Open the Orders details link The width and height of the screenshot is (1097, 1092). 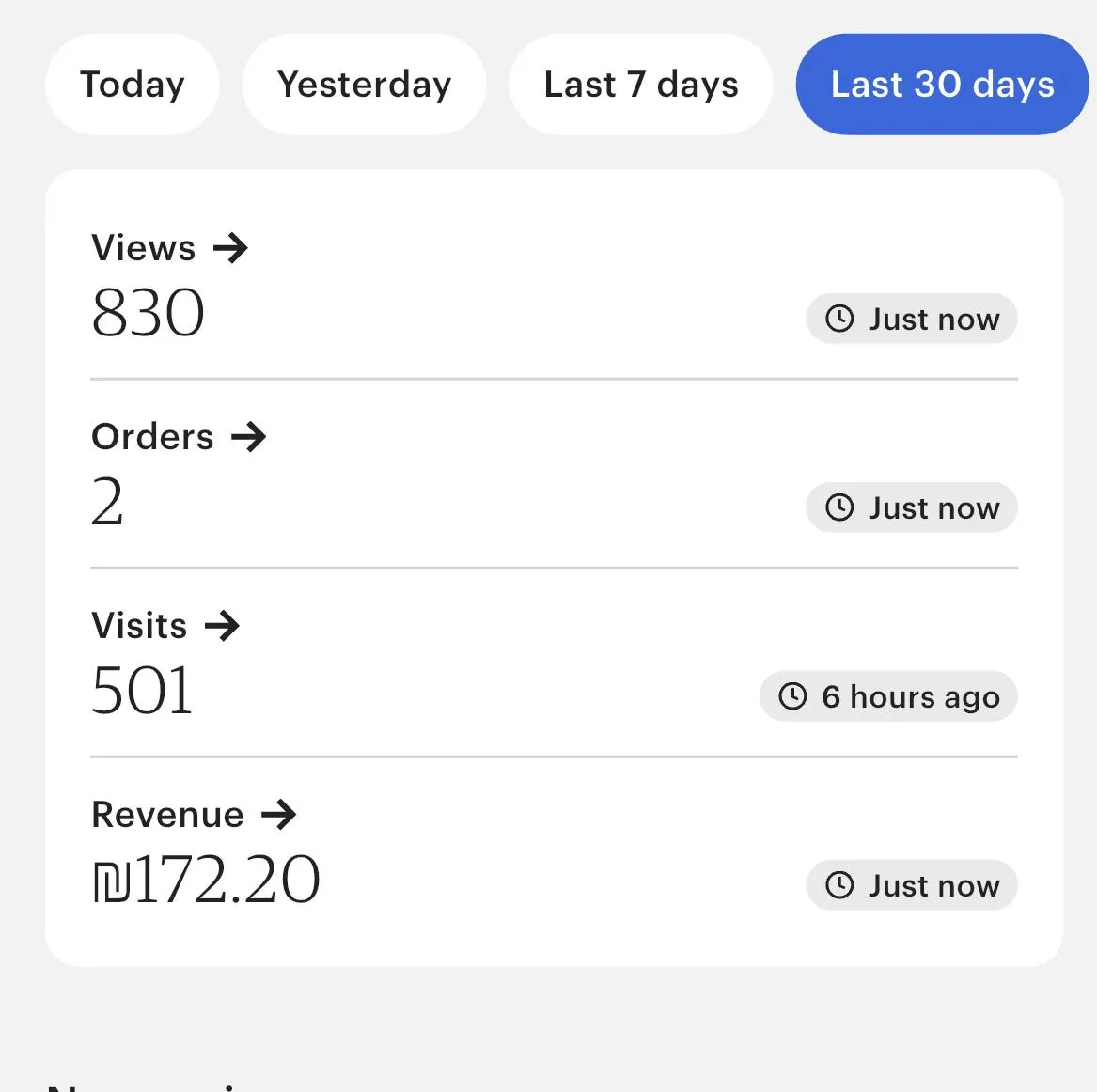pos(153,437)
